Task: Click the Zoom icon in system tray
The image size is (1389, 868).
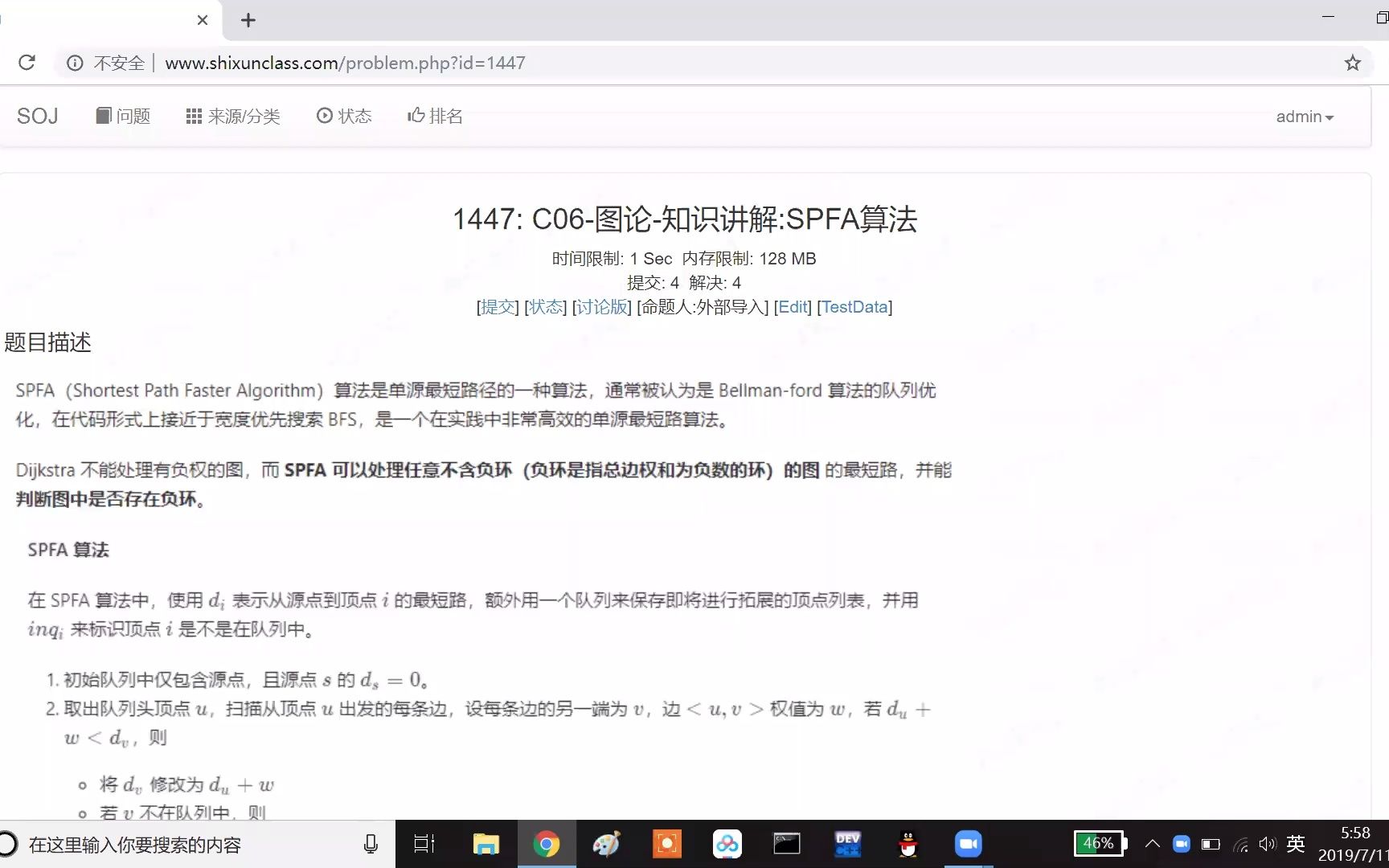Action: [x=1182, y=844]
